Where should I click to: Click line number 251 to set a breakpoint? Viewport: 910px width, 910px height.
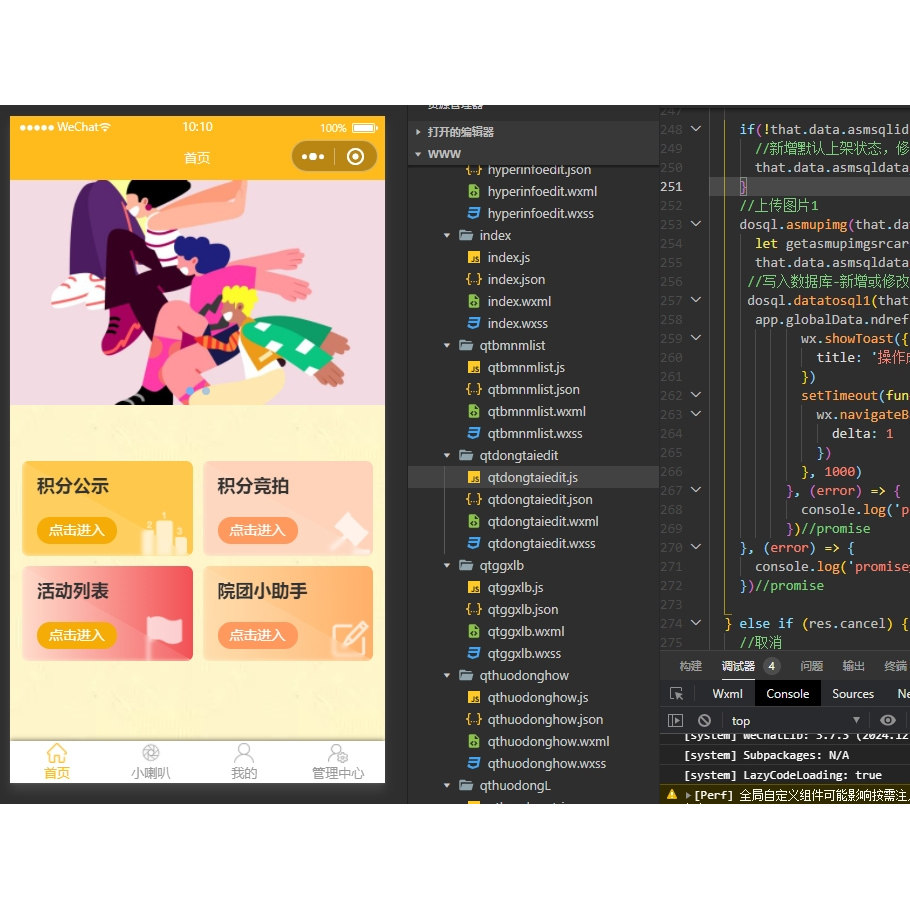671,186
